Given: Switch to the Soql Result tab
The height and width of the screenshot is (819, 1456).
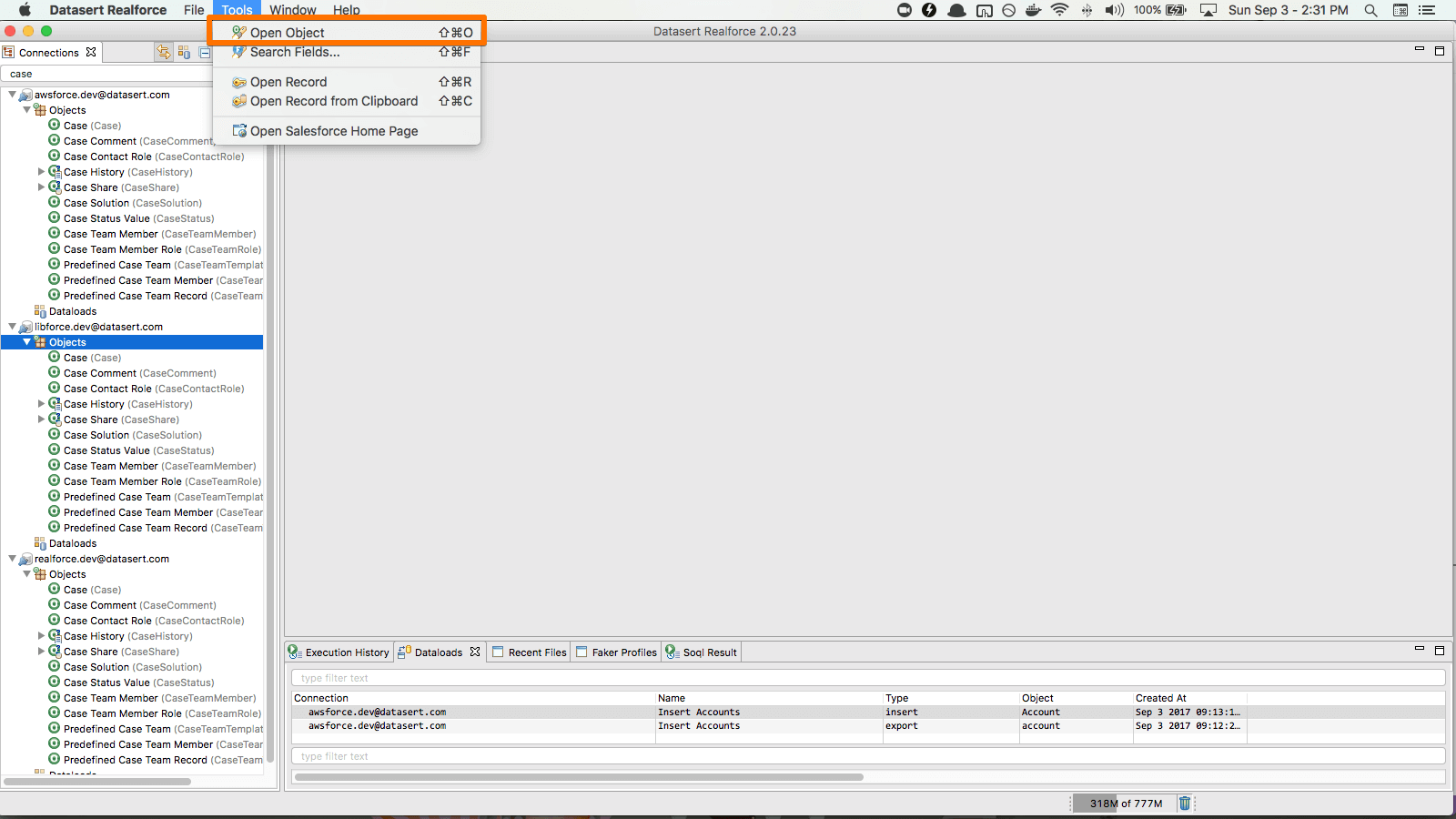Looking at the screenshot, I should point(709,652).
